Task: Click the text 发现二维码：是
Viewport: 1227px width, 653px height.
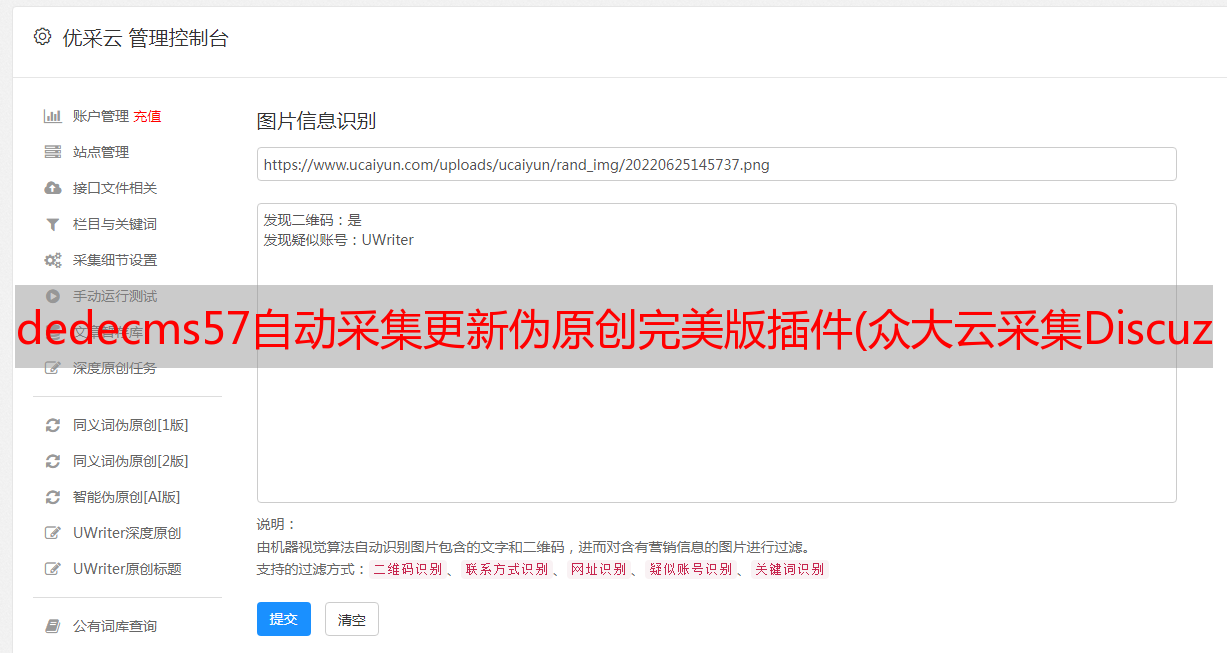Action: pos(312,220)
